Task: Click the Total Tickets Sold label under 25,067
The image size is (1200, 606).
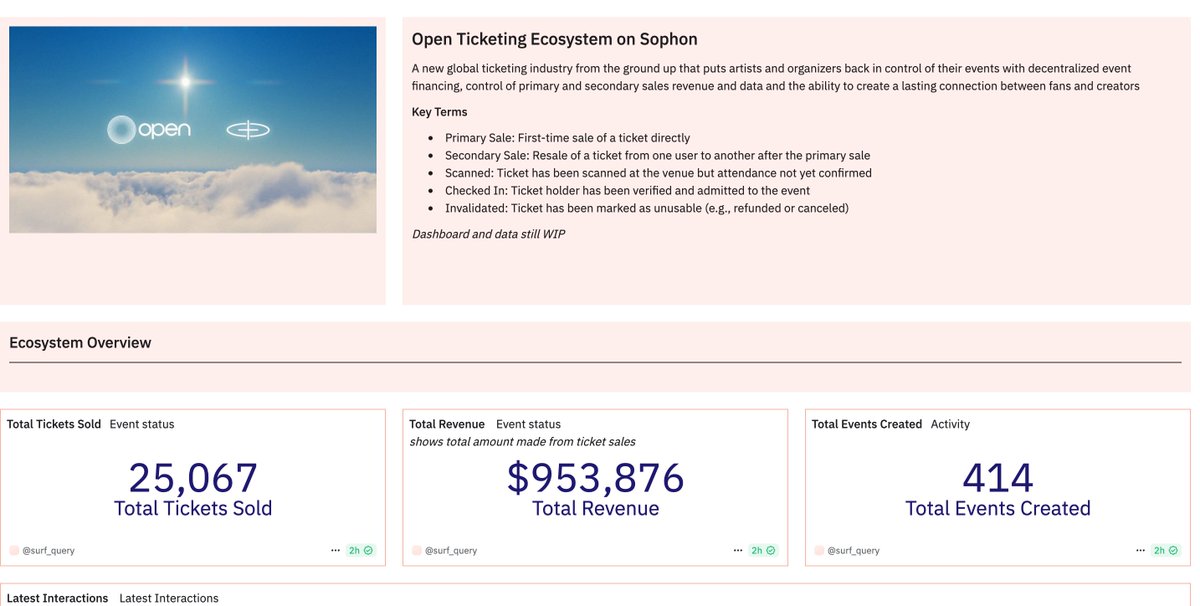Action: click(193, 508)
